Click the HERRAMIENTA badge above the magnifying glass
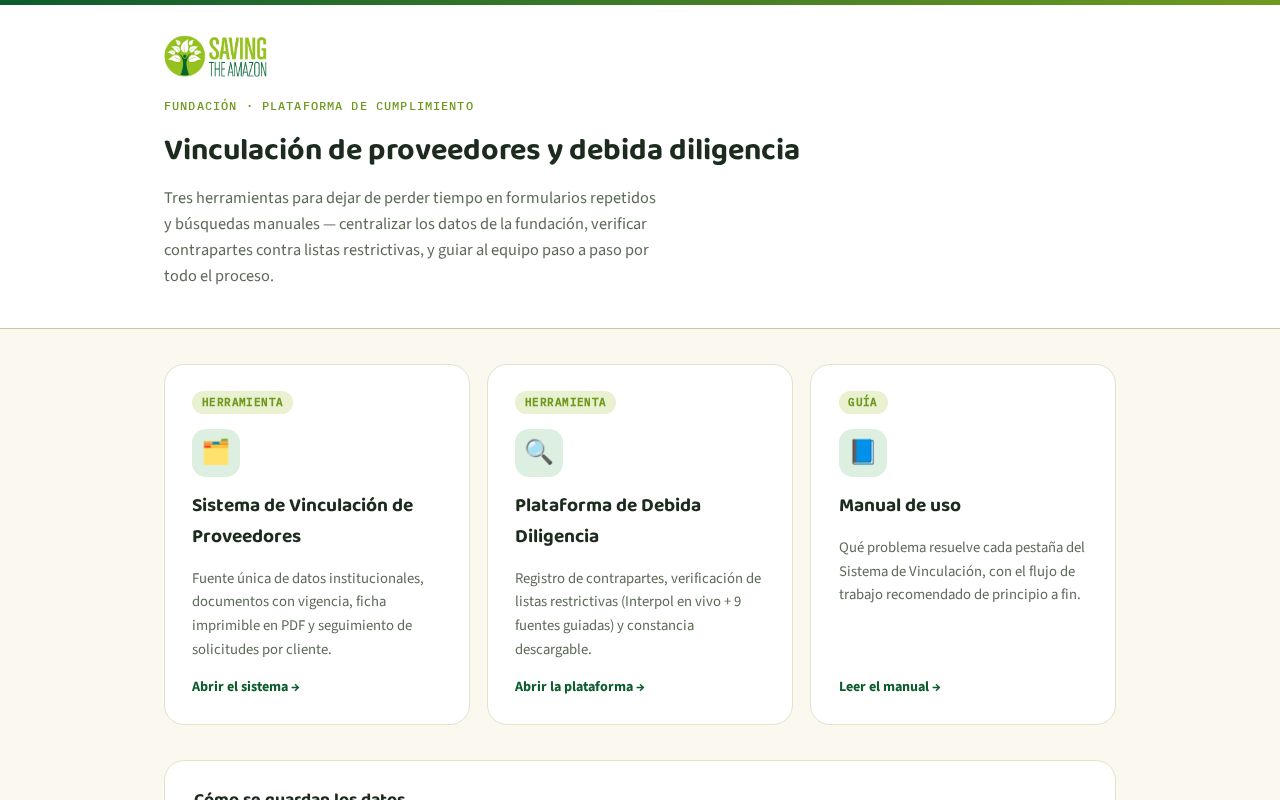Image resolution: width=1280 pixels, height=800 pixels. (x=565, y=402)
